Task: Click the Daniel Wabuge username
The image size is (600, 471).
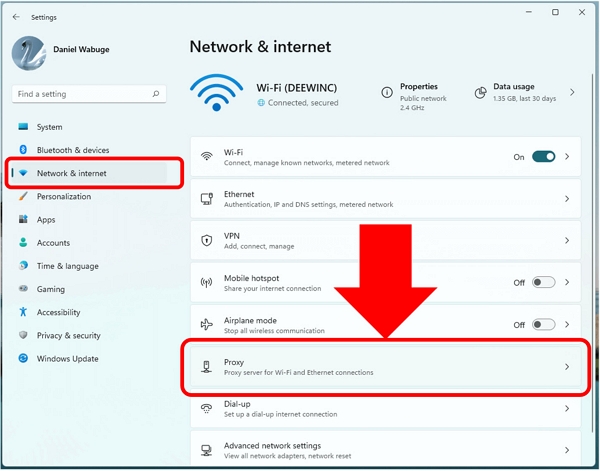Action: 81,49
